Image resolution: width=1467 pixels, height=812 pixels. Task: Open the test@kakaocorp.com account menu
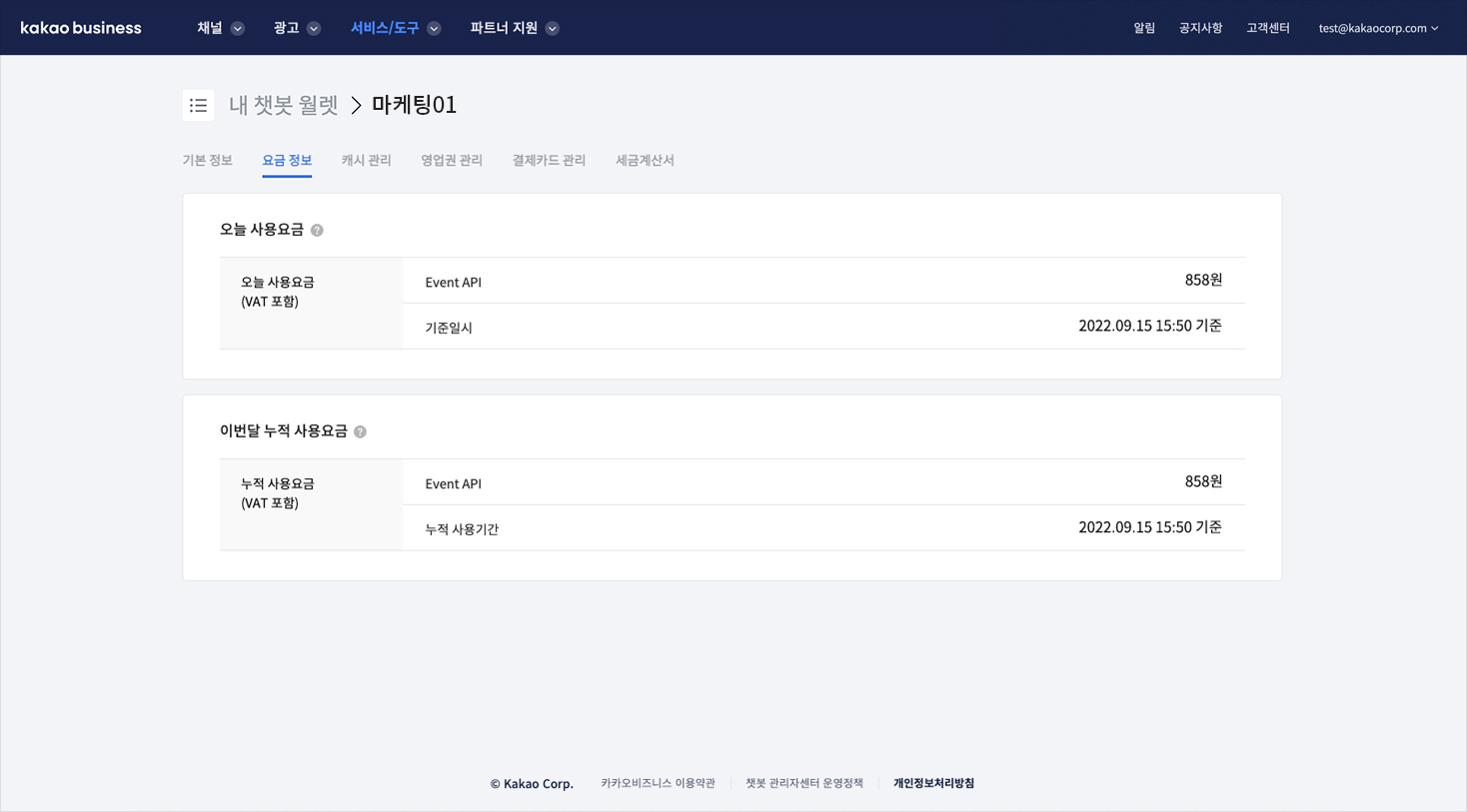[x=1377, y=28]
